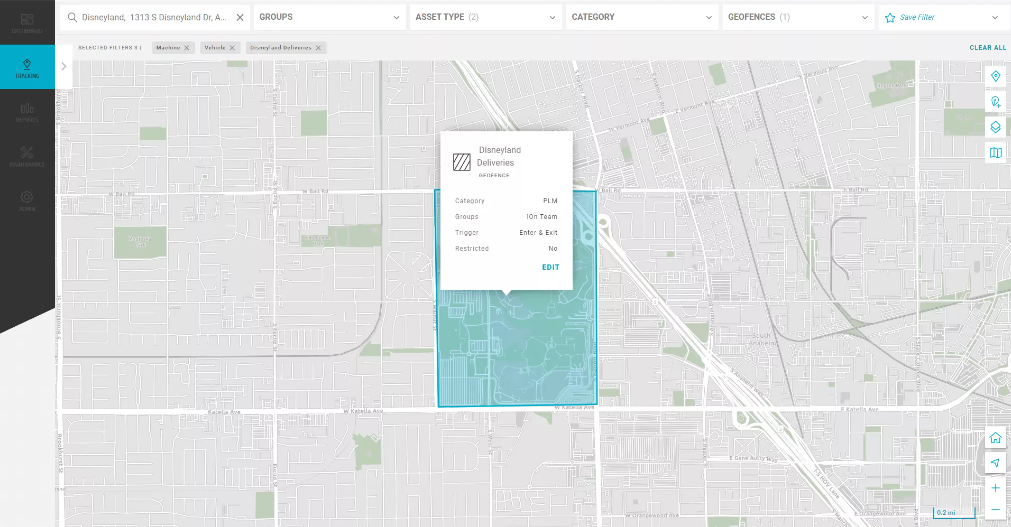Click the IOn Team groups value

tap(542, 217)
